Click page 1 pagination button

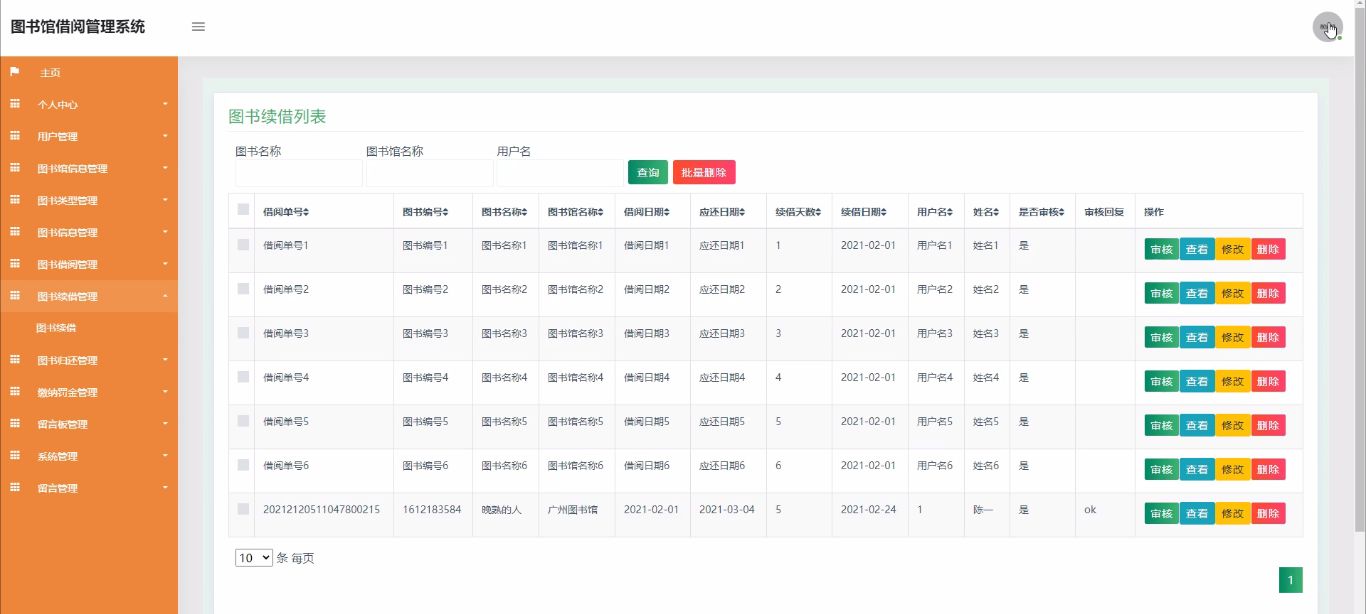coord(1290,580)
